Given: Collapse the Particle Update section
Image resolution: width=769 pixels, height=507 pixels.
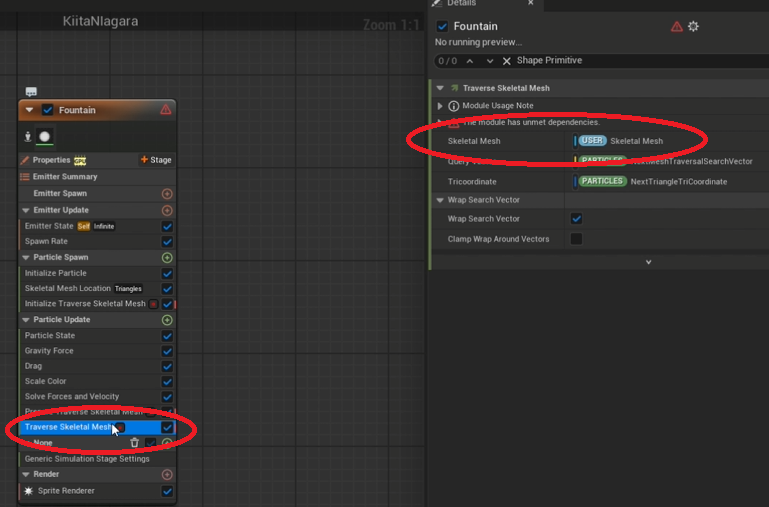Looking at the screenshot, I should (x=26, y=320).
